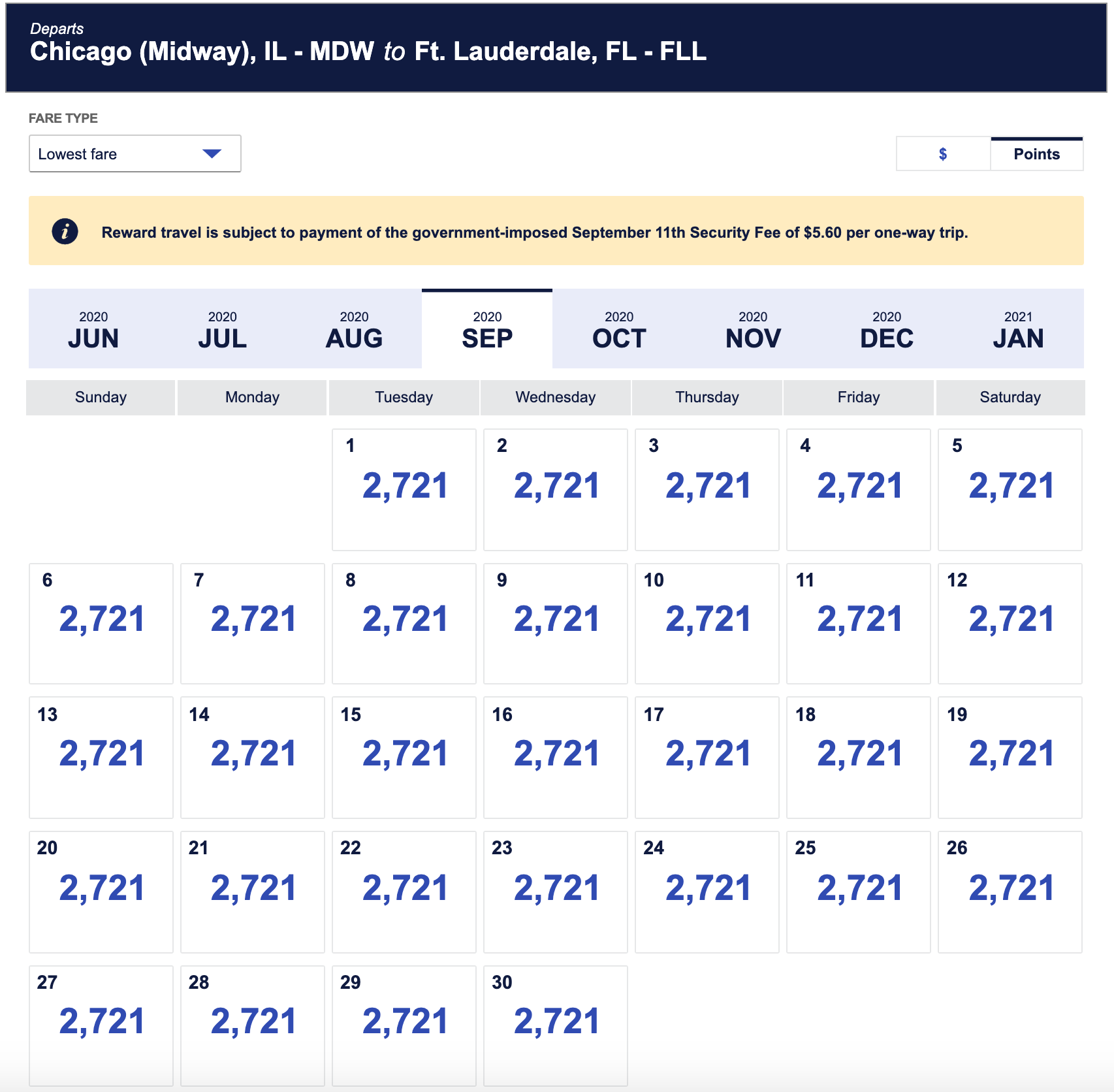
Task: Select the JUL 2020 month tab
Action: click(223, 329)
